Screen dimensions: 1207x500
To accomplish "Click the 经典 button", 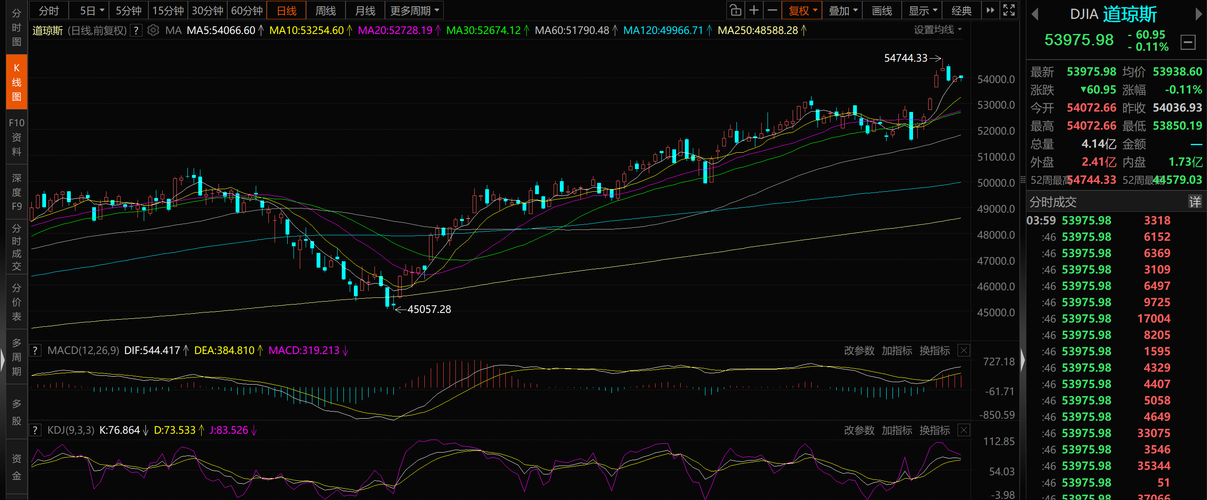I will pyautogui.click(x=961, y=10).
